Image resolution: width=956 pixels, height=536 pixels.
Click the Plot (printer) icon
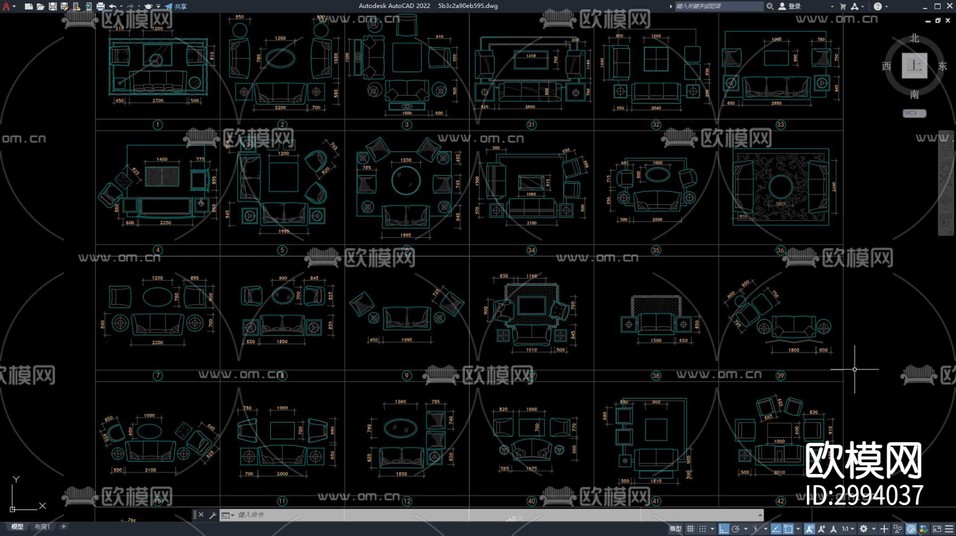pos(100,6)
